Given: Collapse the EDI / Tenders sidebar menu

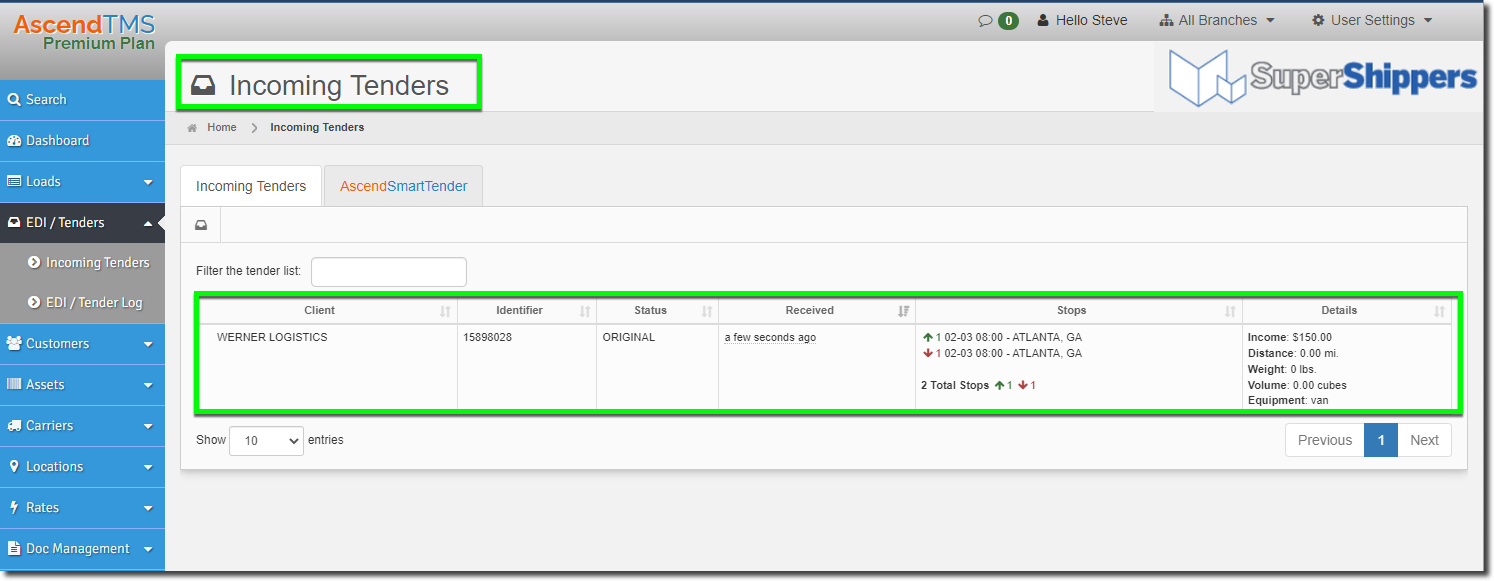Looking at the screenshot, I should click(148, 223).
